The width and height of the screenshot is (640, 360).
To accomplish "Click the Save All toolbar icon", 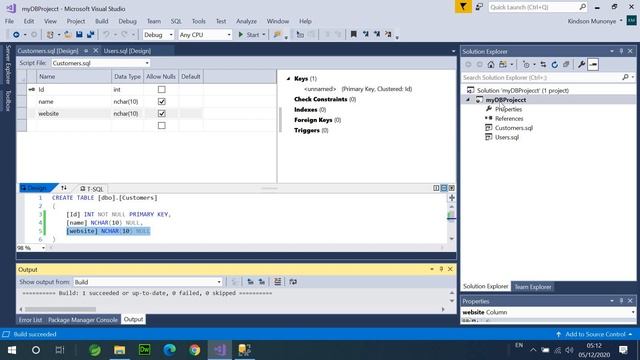I will click(x=90, y=35).
